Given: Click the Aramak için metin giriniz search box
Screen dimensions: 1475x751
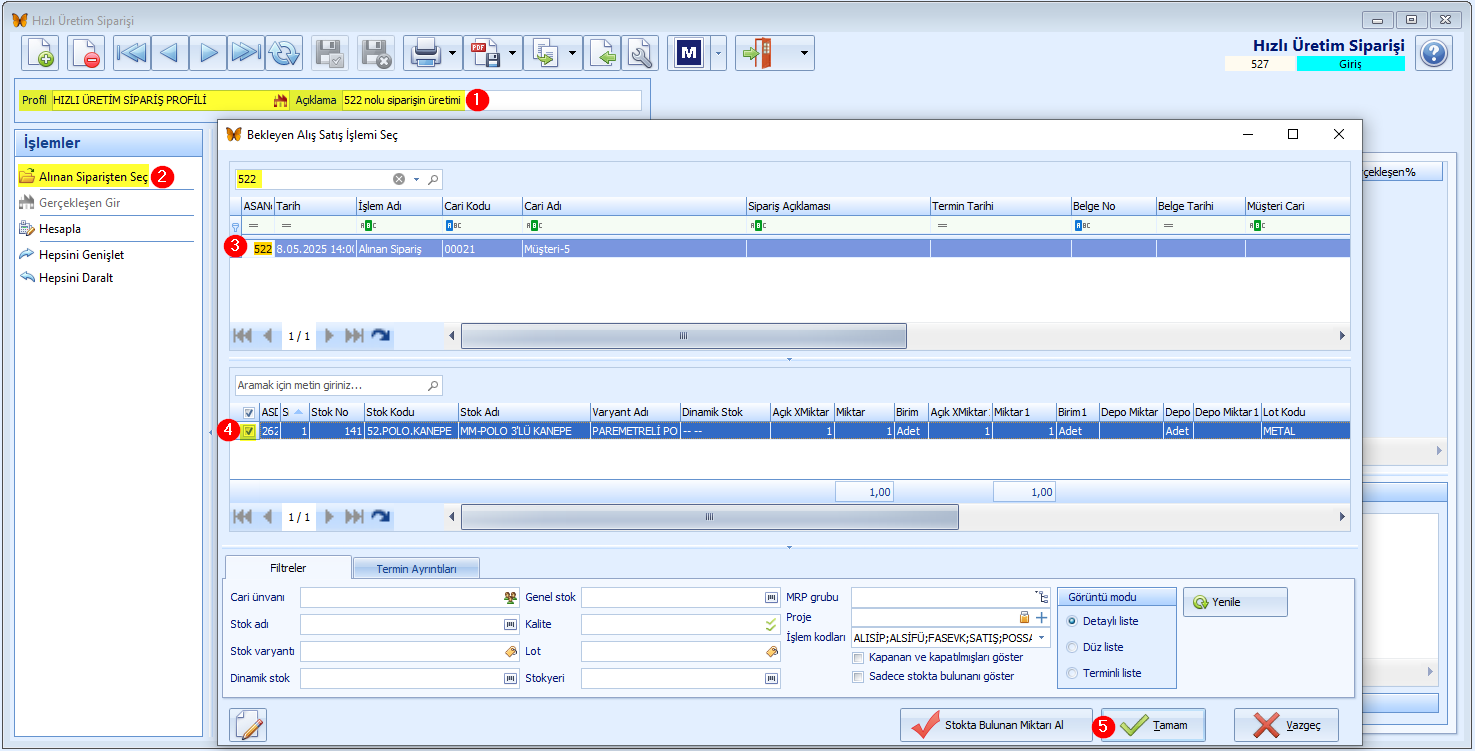Looking at the screenshot, I should (x=338, y=385).
